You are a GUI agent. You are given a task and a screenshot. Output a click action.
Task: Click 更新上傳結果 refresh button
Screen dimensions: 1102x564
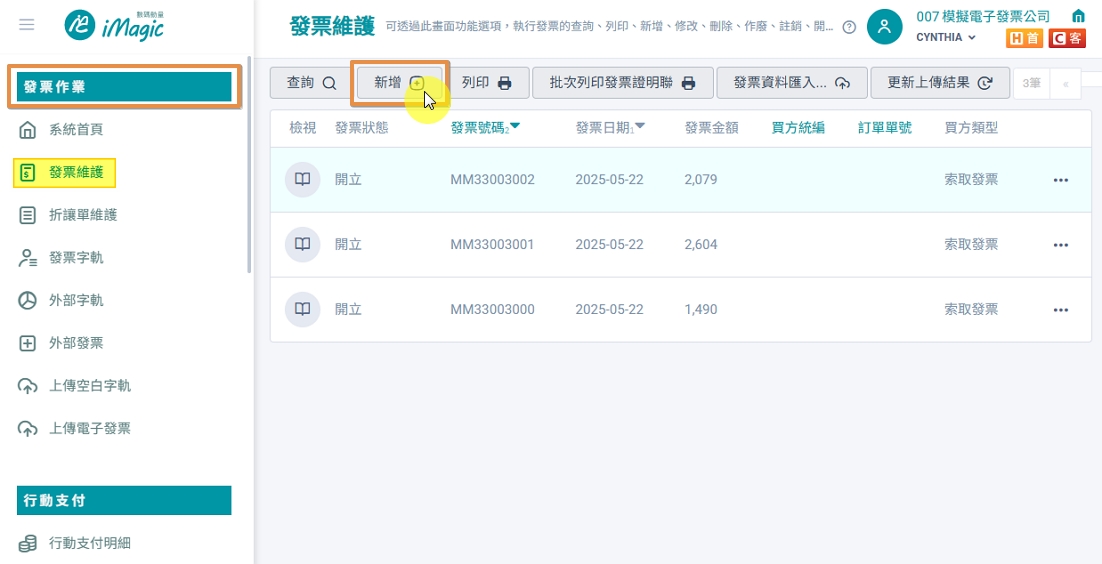(x=940, y=83)
